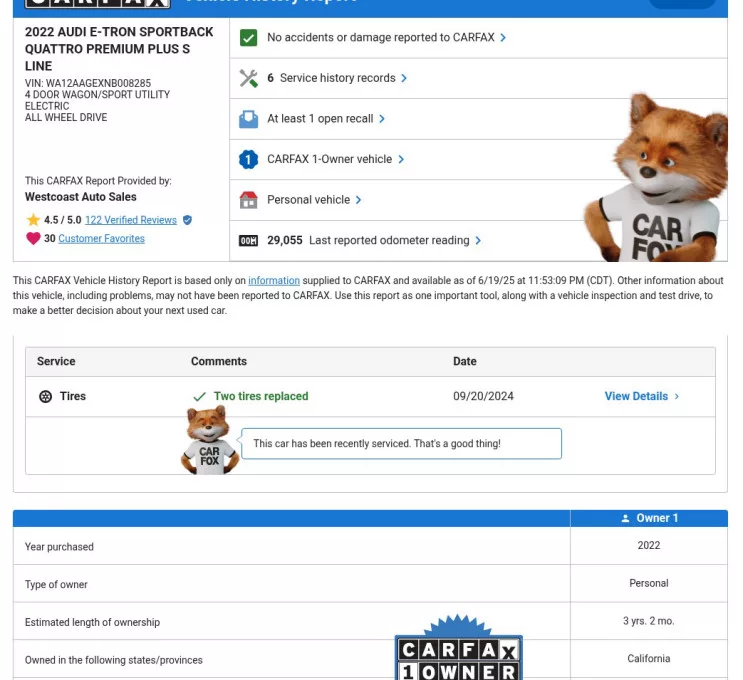Click the blue 1-Owner badge icon
Image resolution: width=743 pixels, height=680 pixels.
248,159
